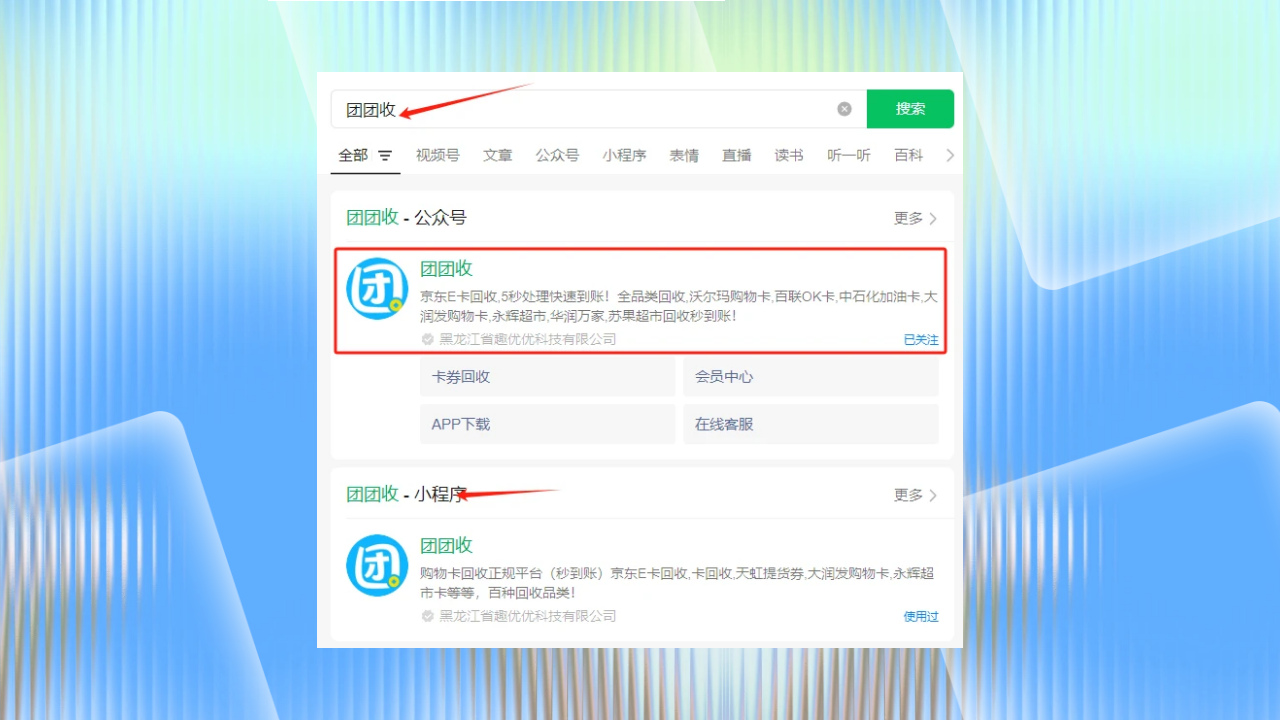Open the 公众号 tab
Image resolution: width=1280 pixels, height=720 pixels.
pos(557,155)
